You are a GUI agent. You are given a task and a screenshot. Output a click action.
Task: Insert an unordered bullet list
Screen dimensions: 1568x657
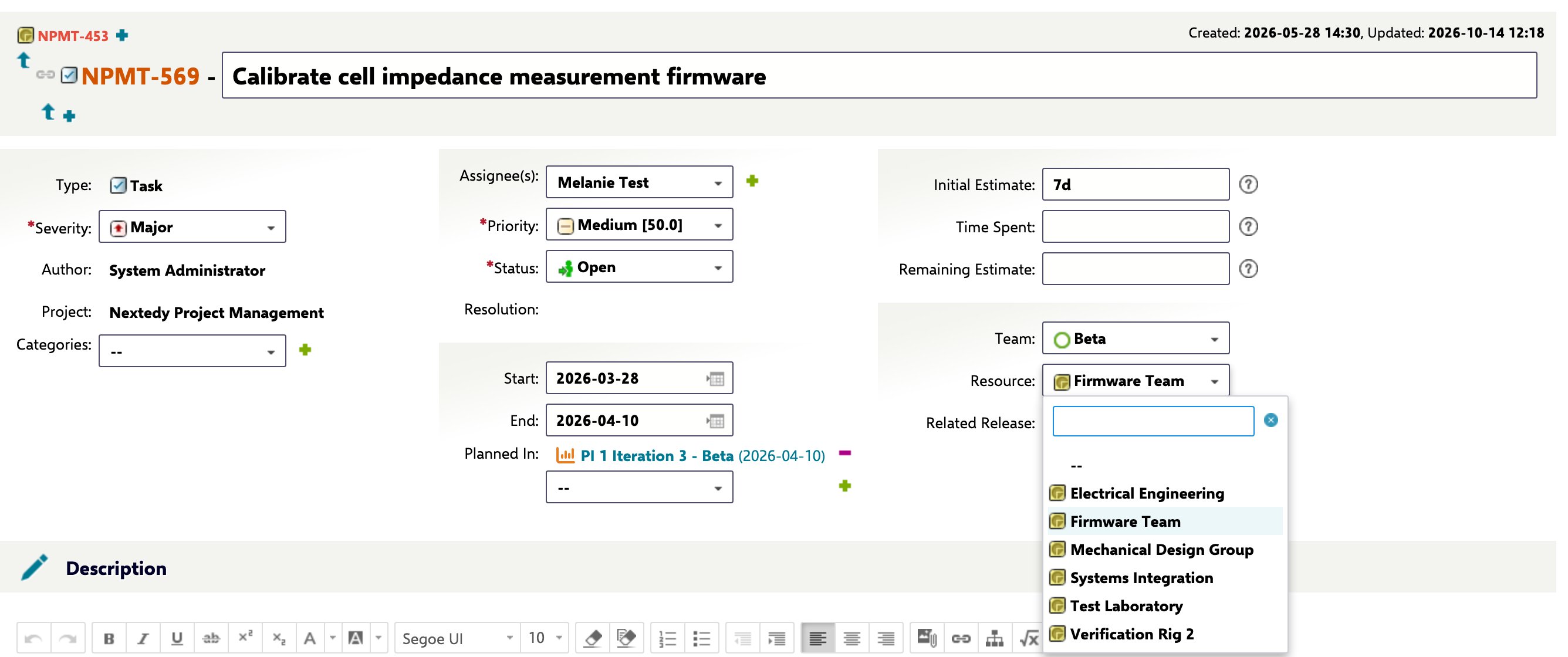[x=702, y=638]
